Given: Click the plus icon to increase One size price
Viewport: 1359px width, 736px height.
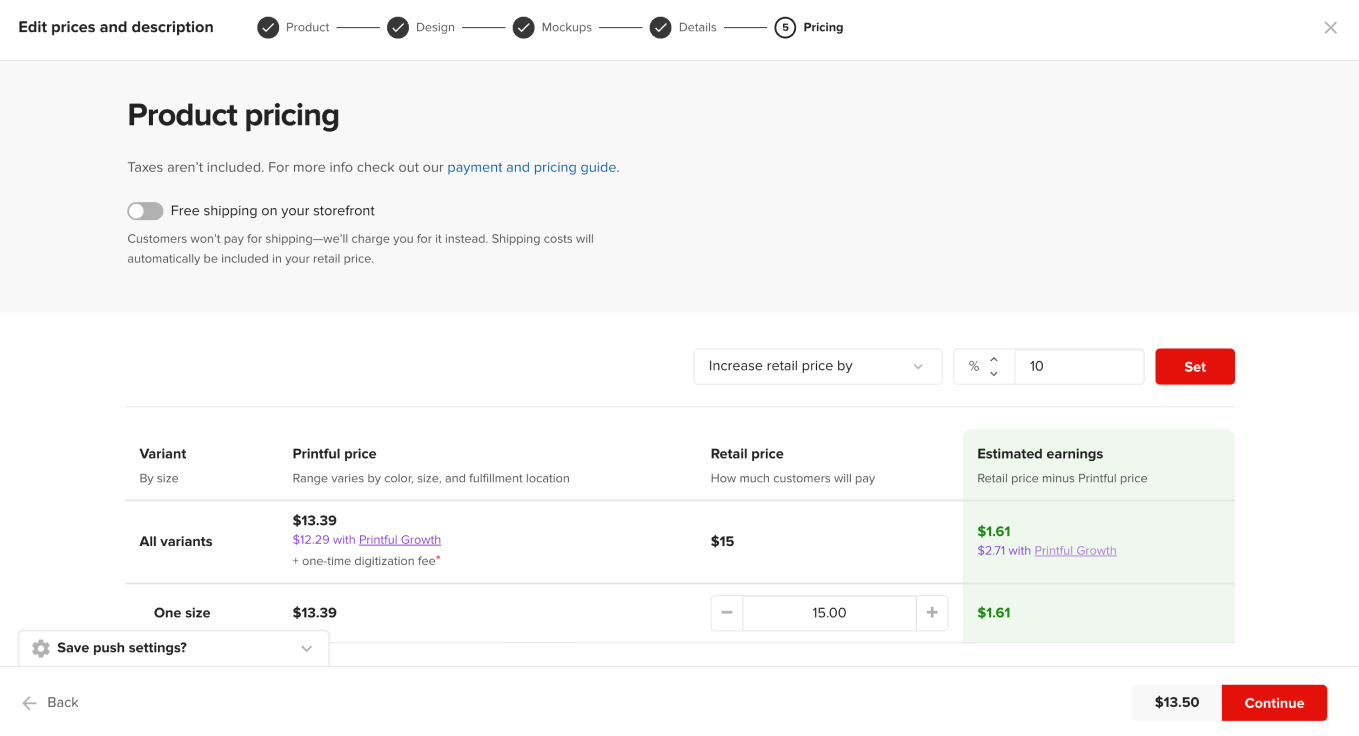Looking at the screenshot, I should (932, 612).
